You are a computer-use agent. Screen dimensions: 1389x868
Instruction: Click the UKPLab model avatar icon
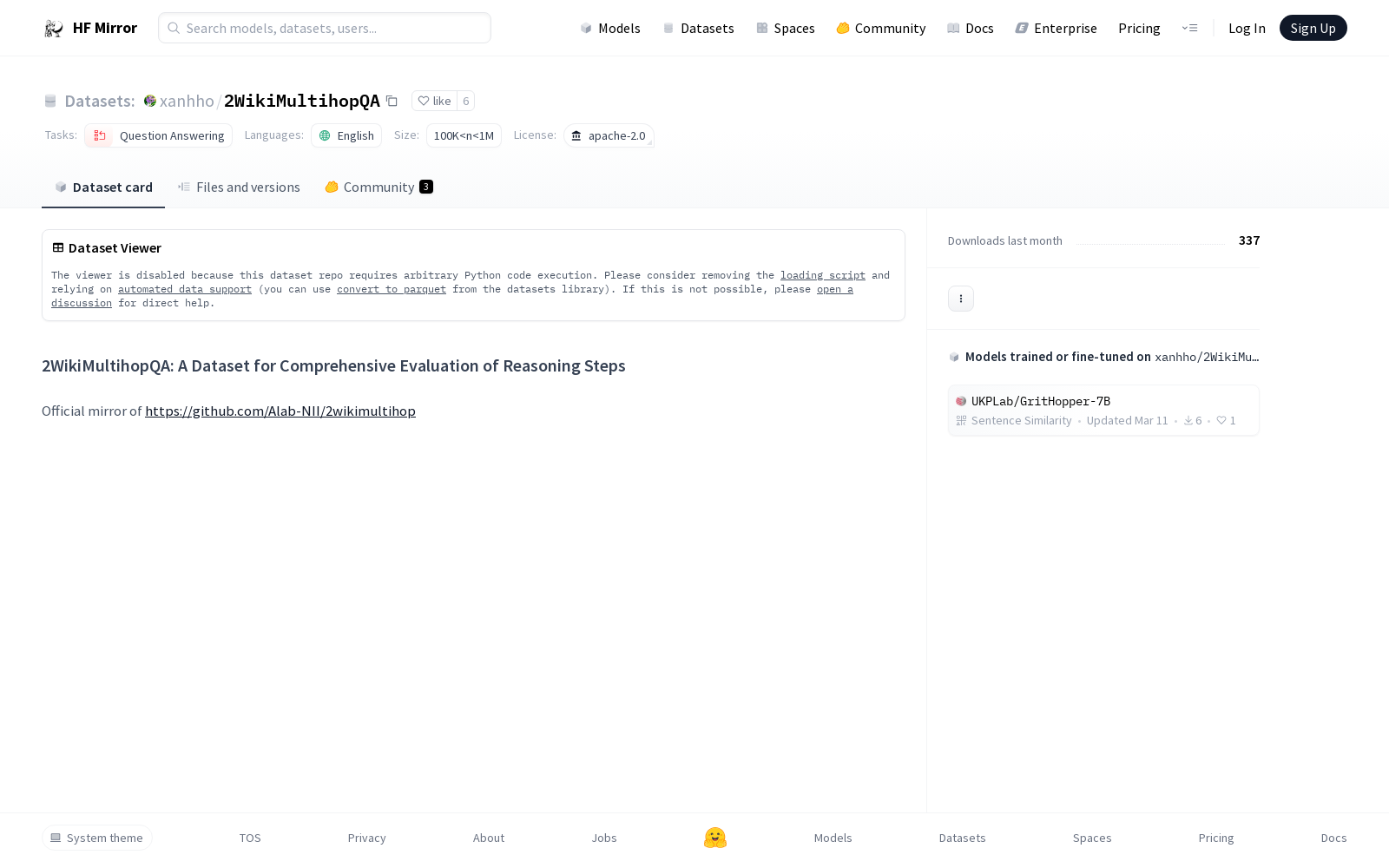tap(961, 401)
